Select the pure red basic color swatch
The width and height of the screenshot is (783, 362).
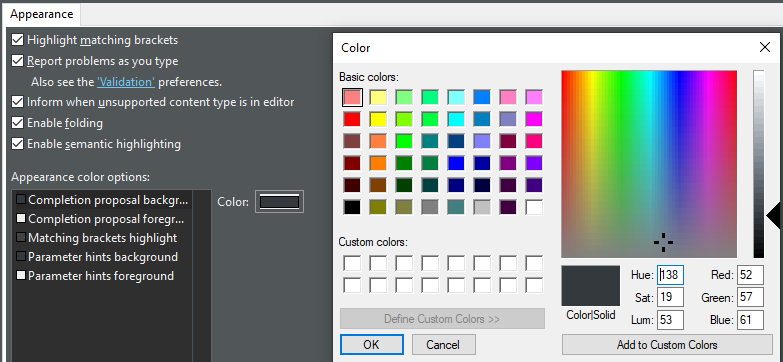[x=352, y=119]
